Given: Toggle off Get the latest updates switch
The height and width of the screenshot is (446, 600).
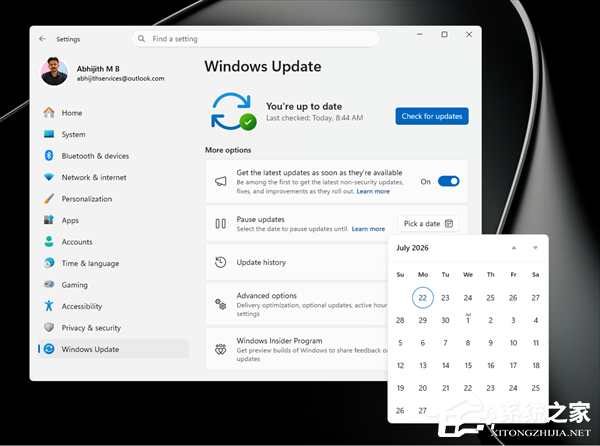Looking at the screenshot, I should 448,181.
